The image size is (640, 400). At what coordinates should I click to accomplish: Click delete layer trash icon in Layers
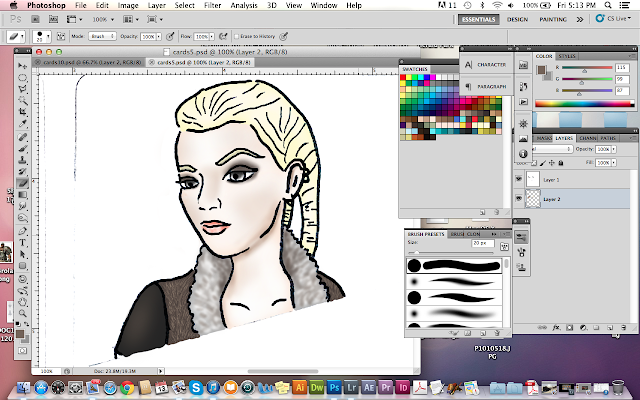(623, 328)
